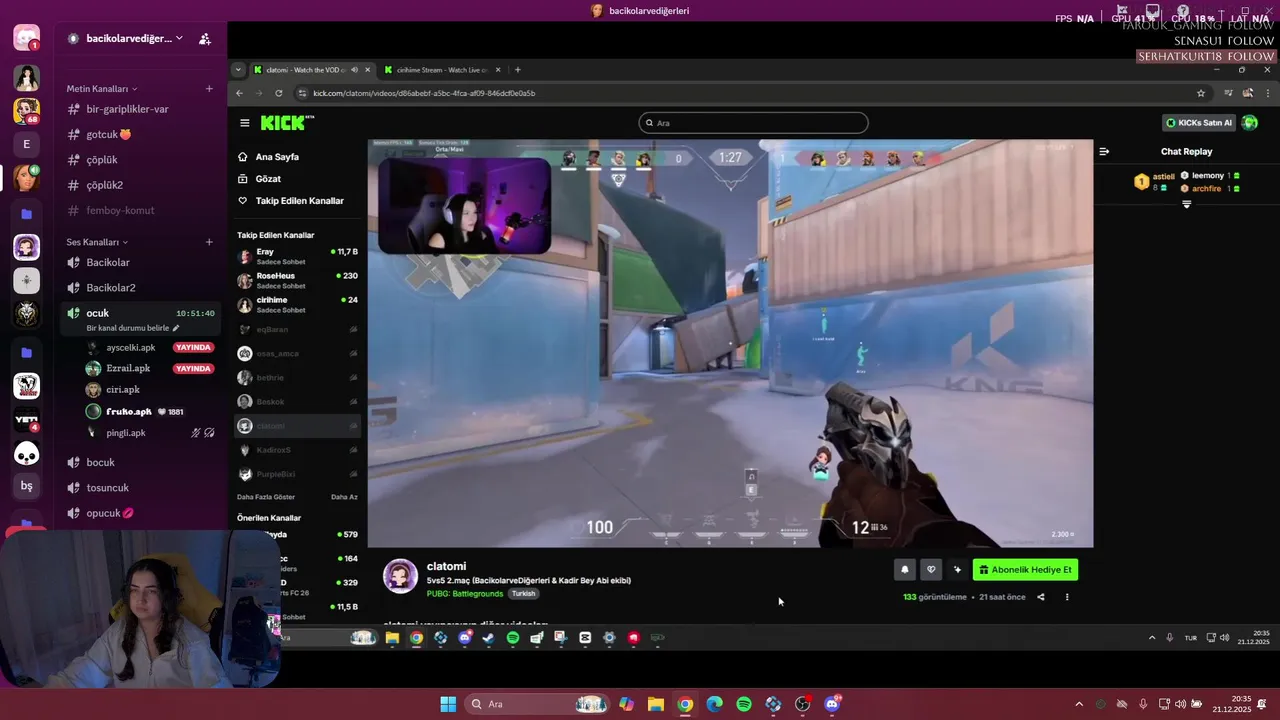The height and width of the screenshot is (720, 1280).
Task: Collapse Chat Replay panel with arrow icon
Action: [x=1104, y=152]
